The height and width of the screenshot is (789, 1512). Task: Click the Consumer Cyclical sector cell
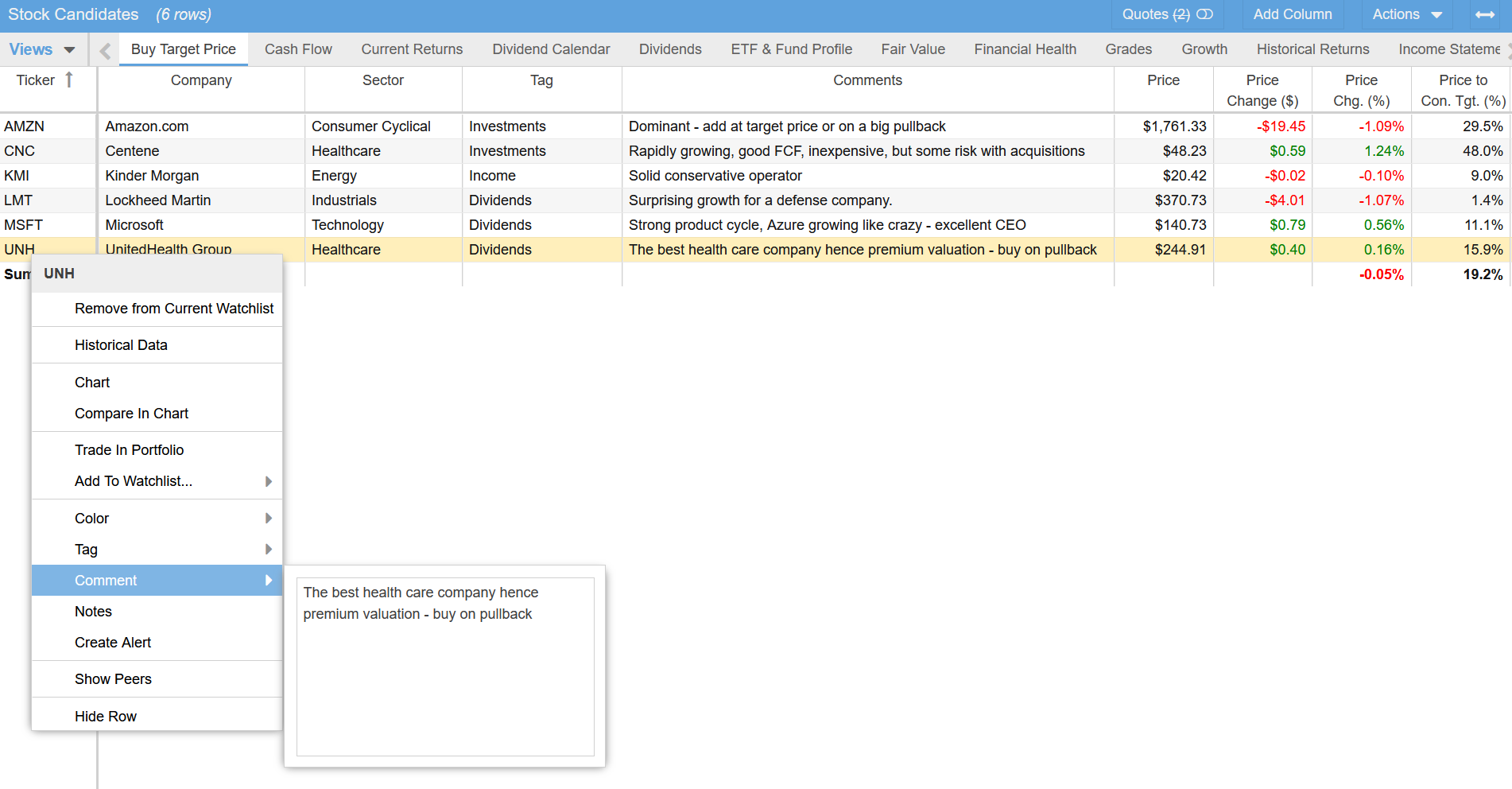coord(383,126)
